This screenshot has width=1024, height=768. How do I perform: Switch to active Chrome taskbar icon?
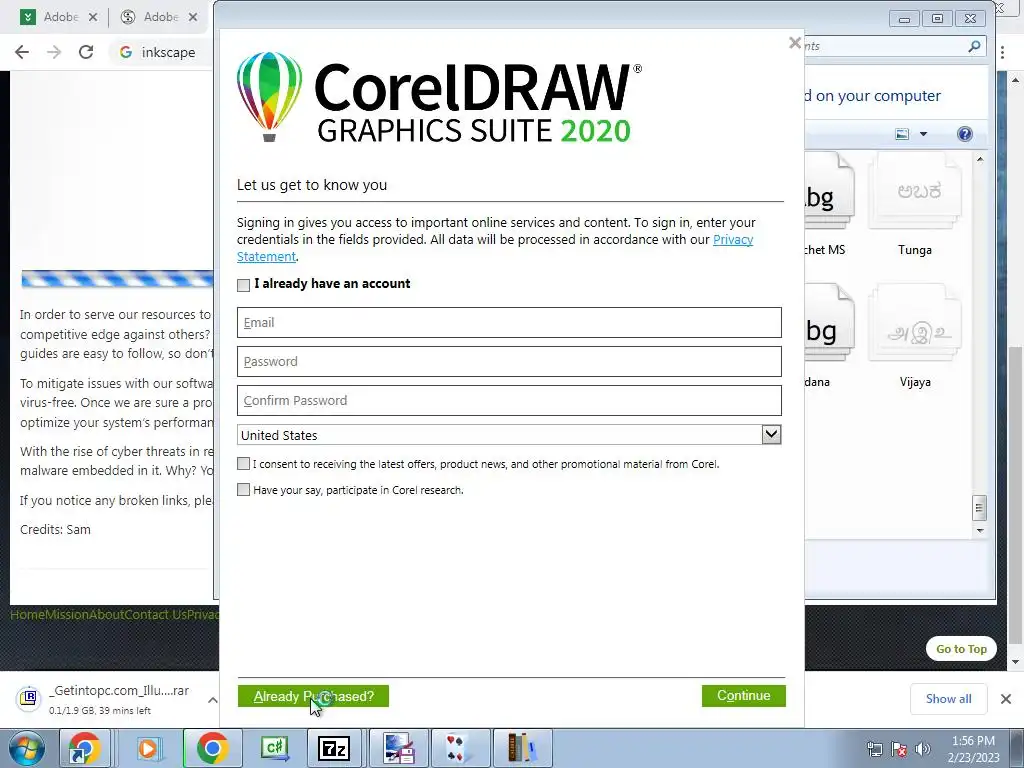pos(212,748)
